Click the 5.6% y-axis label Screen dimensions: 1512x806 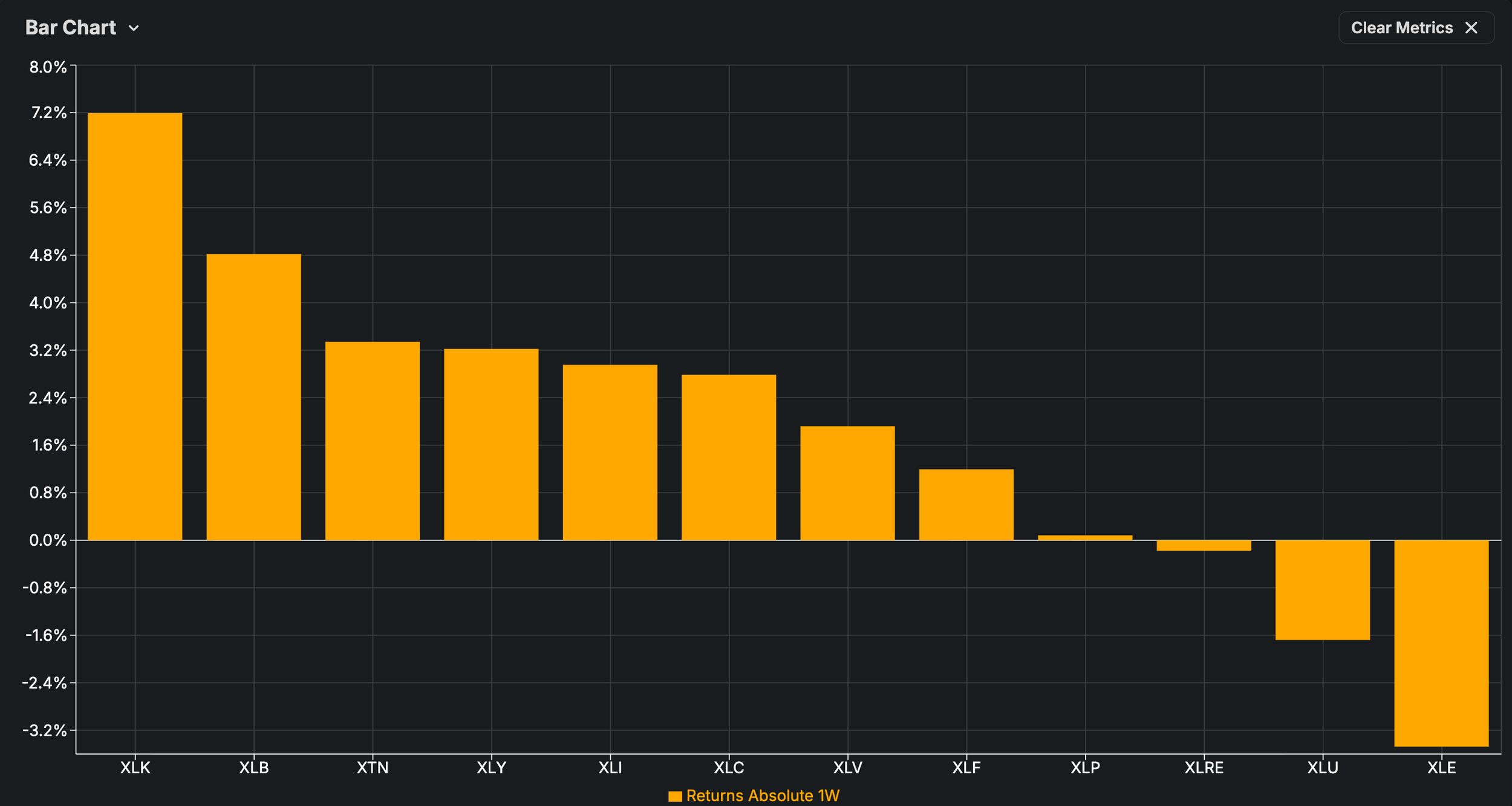[48, 208]
